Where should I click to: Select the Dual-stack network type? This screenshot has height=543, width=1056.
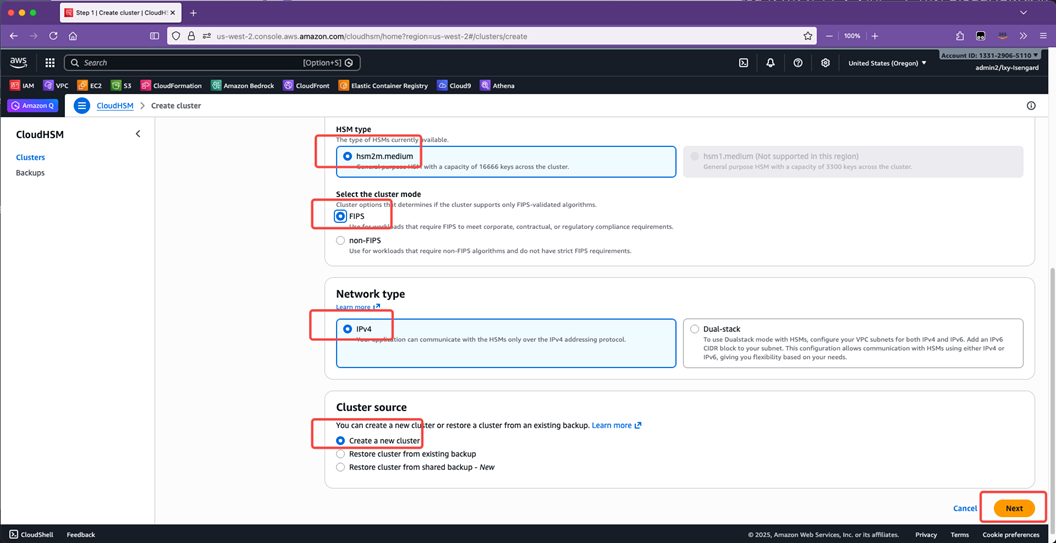tap(694, 329)
